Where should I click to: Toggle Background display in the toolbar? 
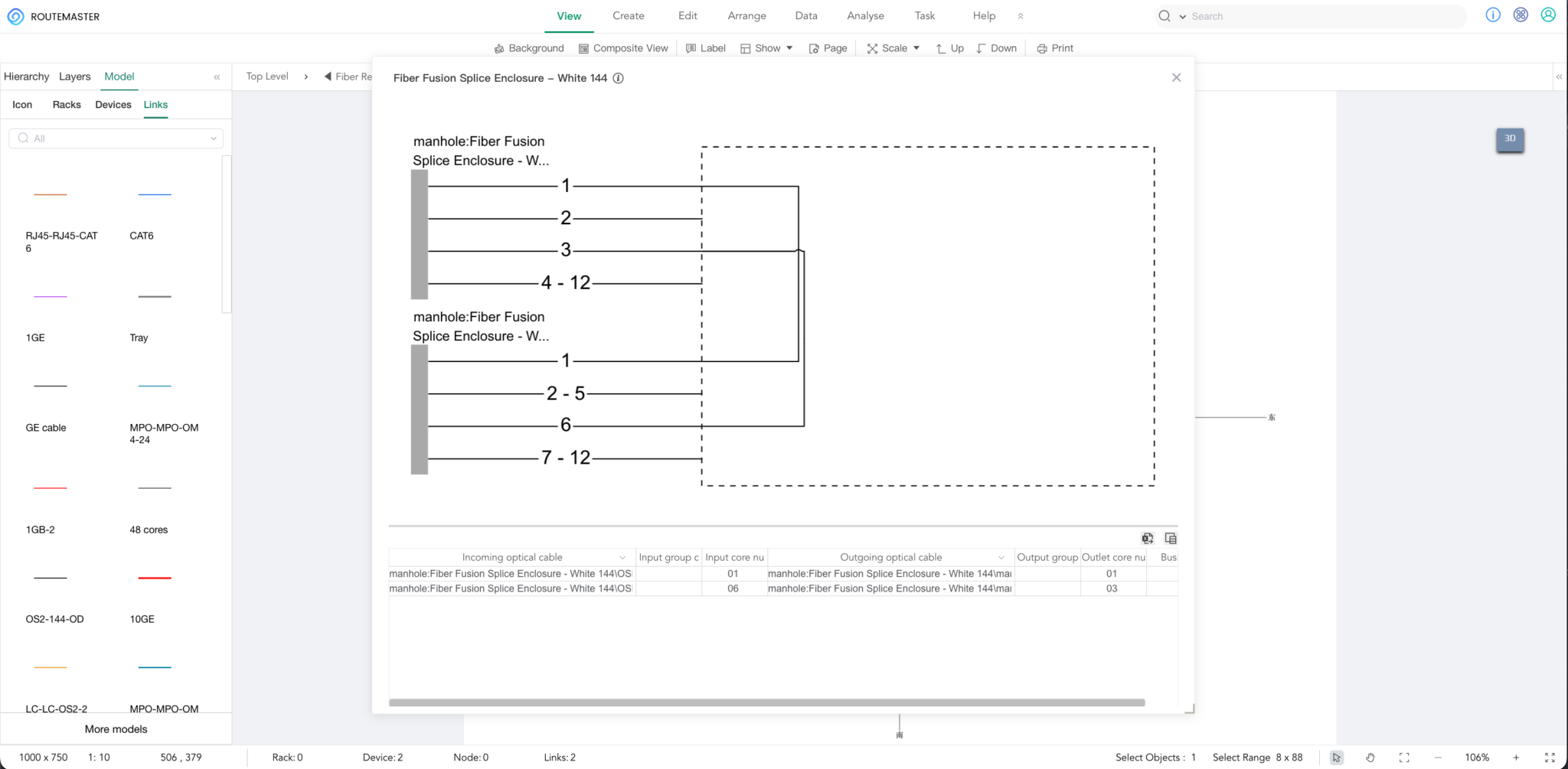pyautogui.click(x=528, y=47)
